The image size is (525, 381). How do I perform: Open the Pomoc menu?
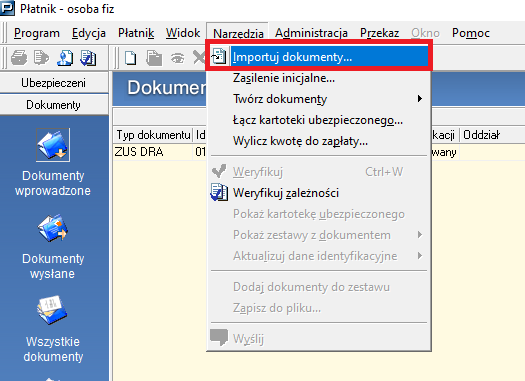(471, 33)
